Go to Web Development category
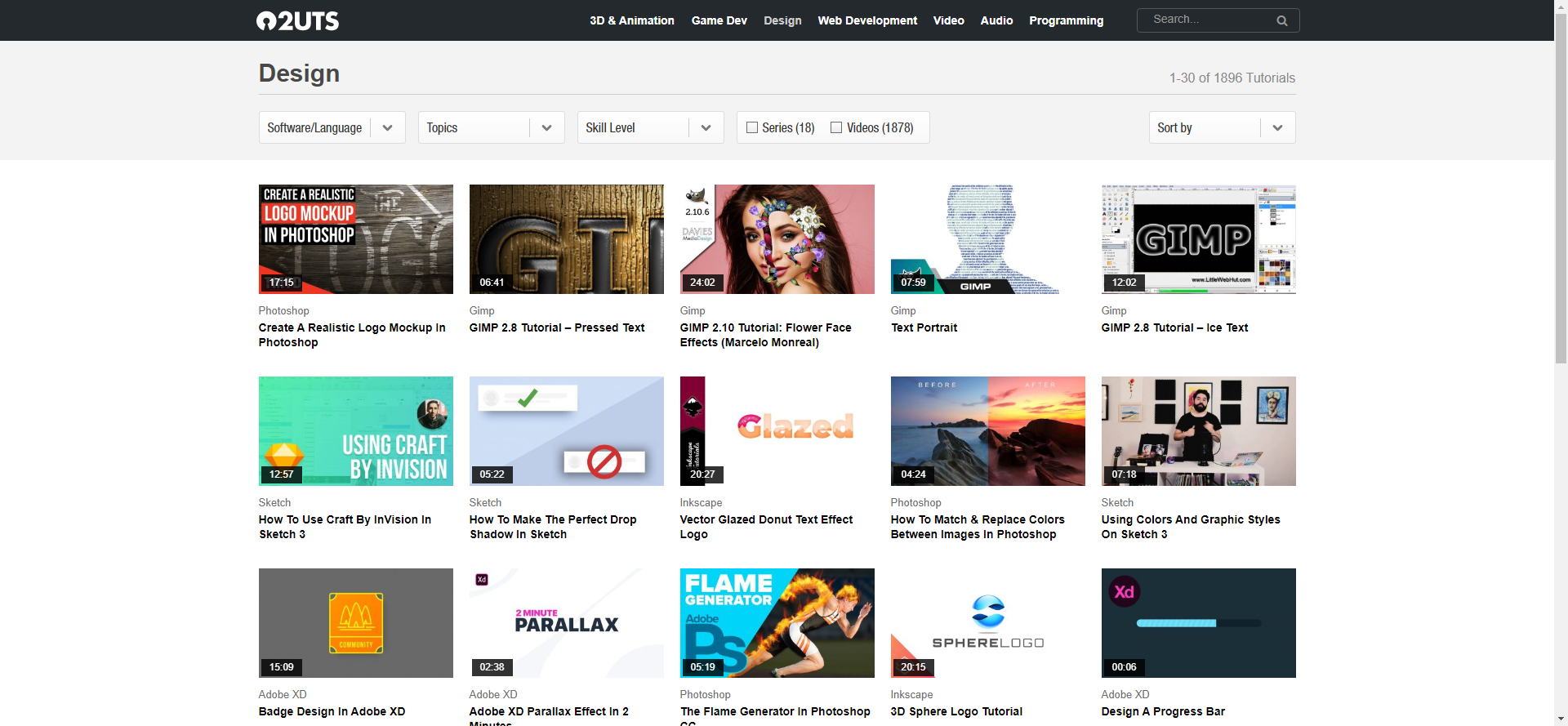Image resolution: width=1568 pixels, height=726 pixels. 867,20
